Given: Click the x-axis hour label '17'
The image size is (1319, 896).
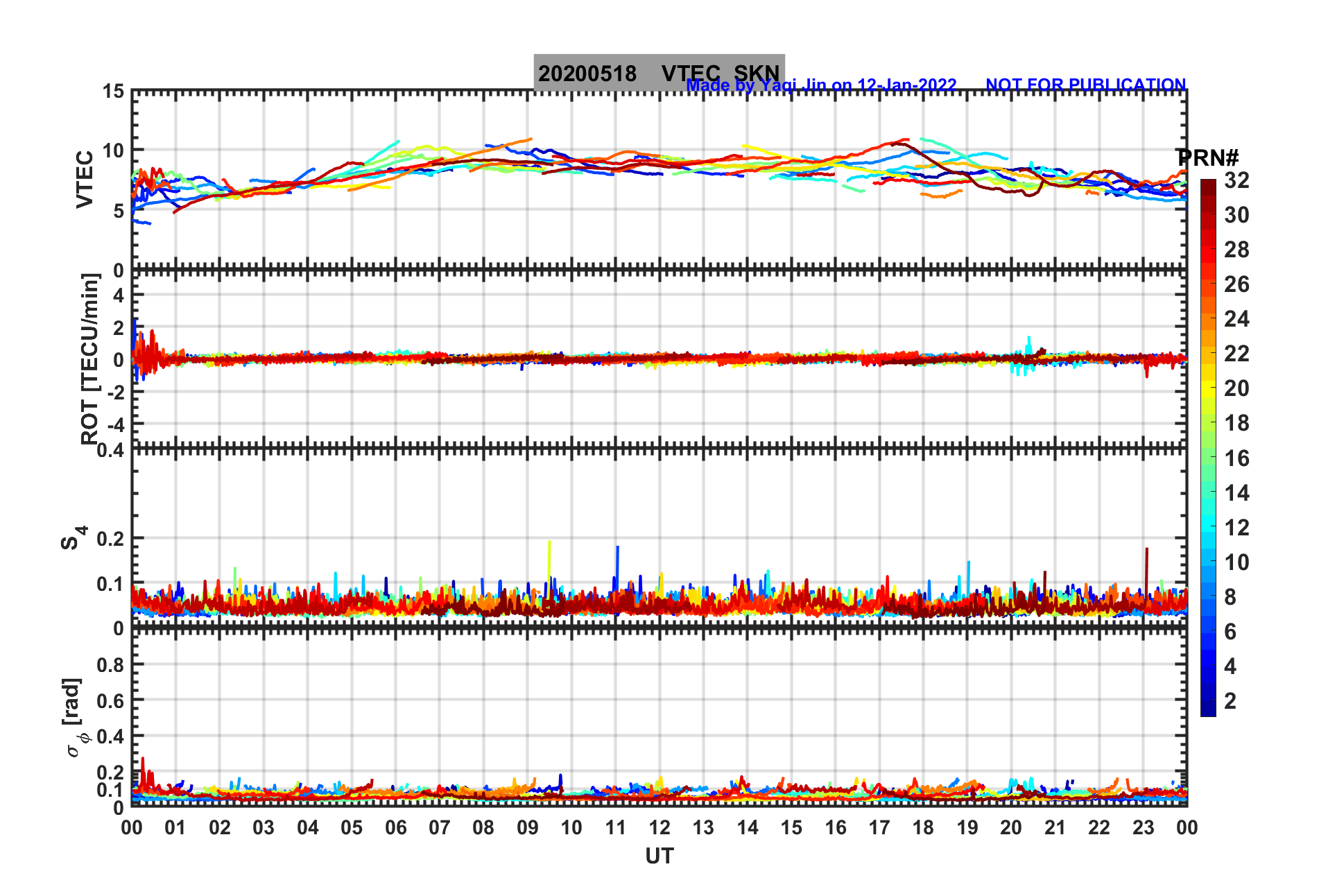Looking at the screenshot, I should tap(879, 827).
